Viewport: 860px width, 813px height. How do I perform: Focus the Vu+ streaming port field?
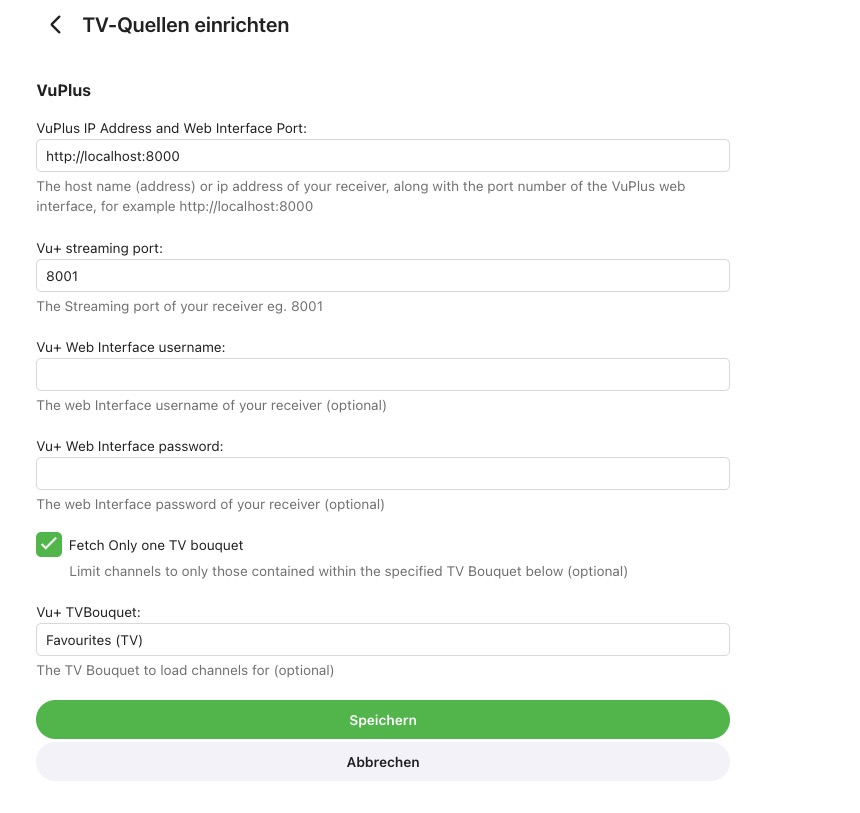[x=382, y=276]
